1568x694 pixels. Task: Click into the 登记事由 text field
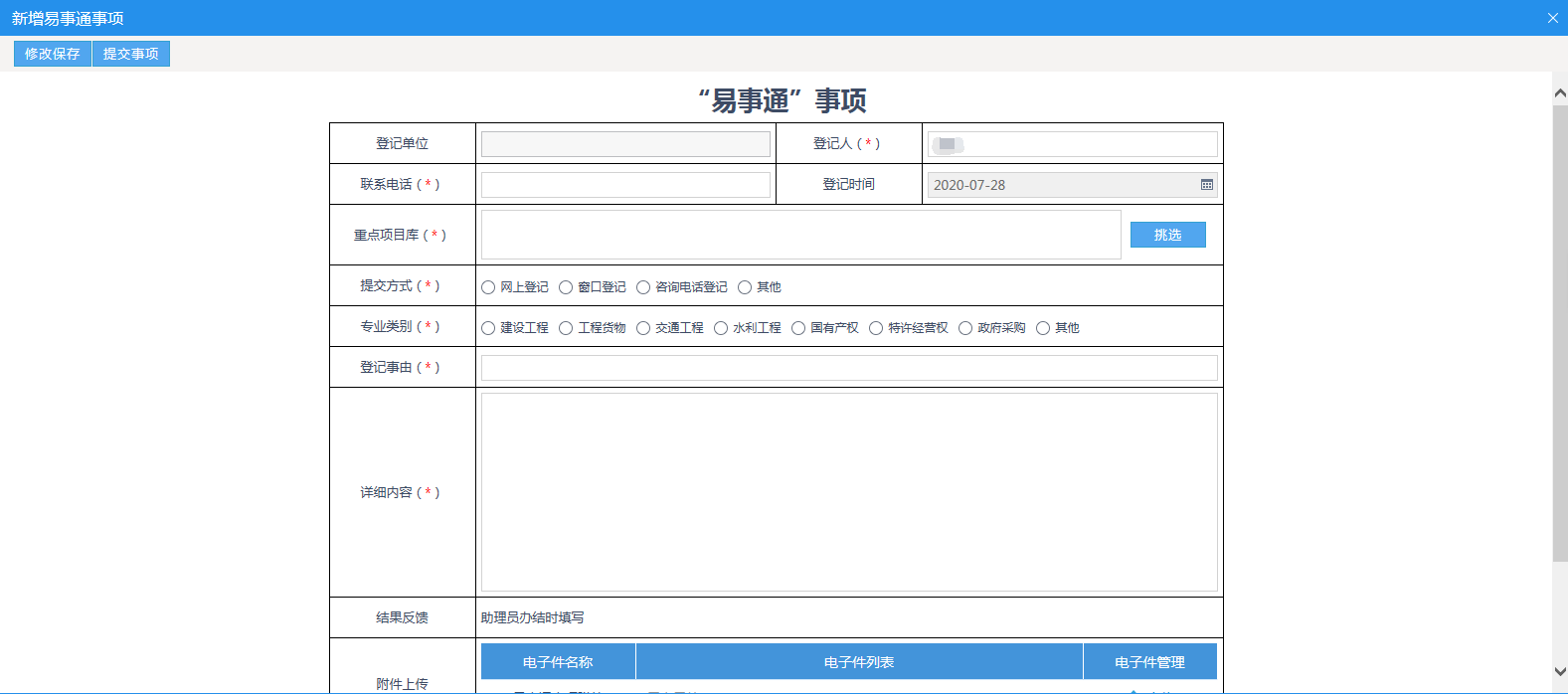tap(849, 368)
